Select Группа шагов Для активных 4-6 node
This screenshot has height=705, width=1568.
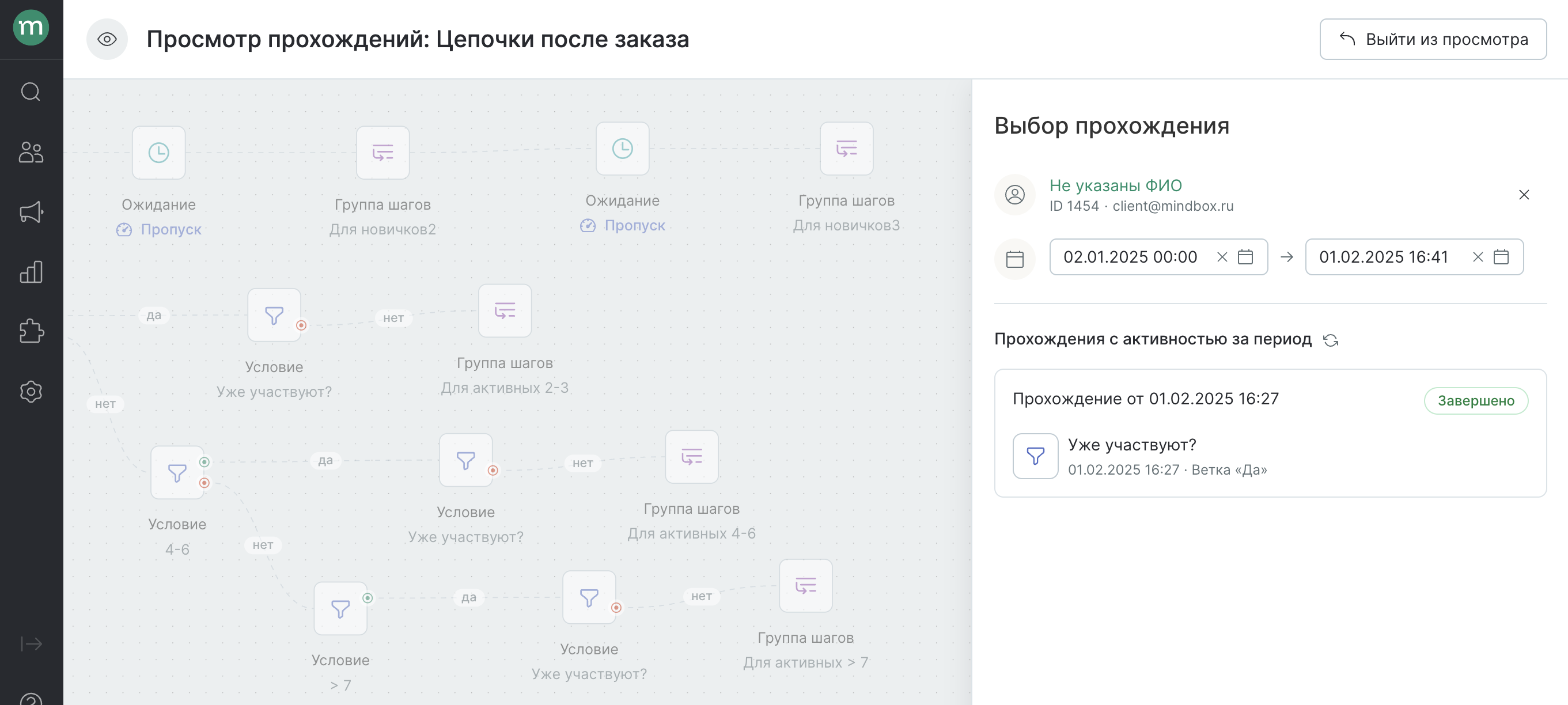[692, 457]
